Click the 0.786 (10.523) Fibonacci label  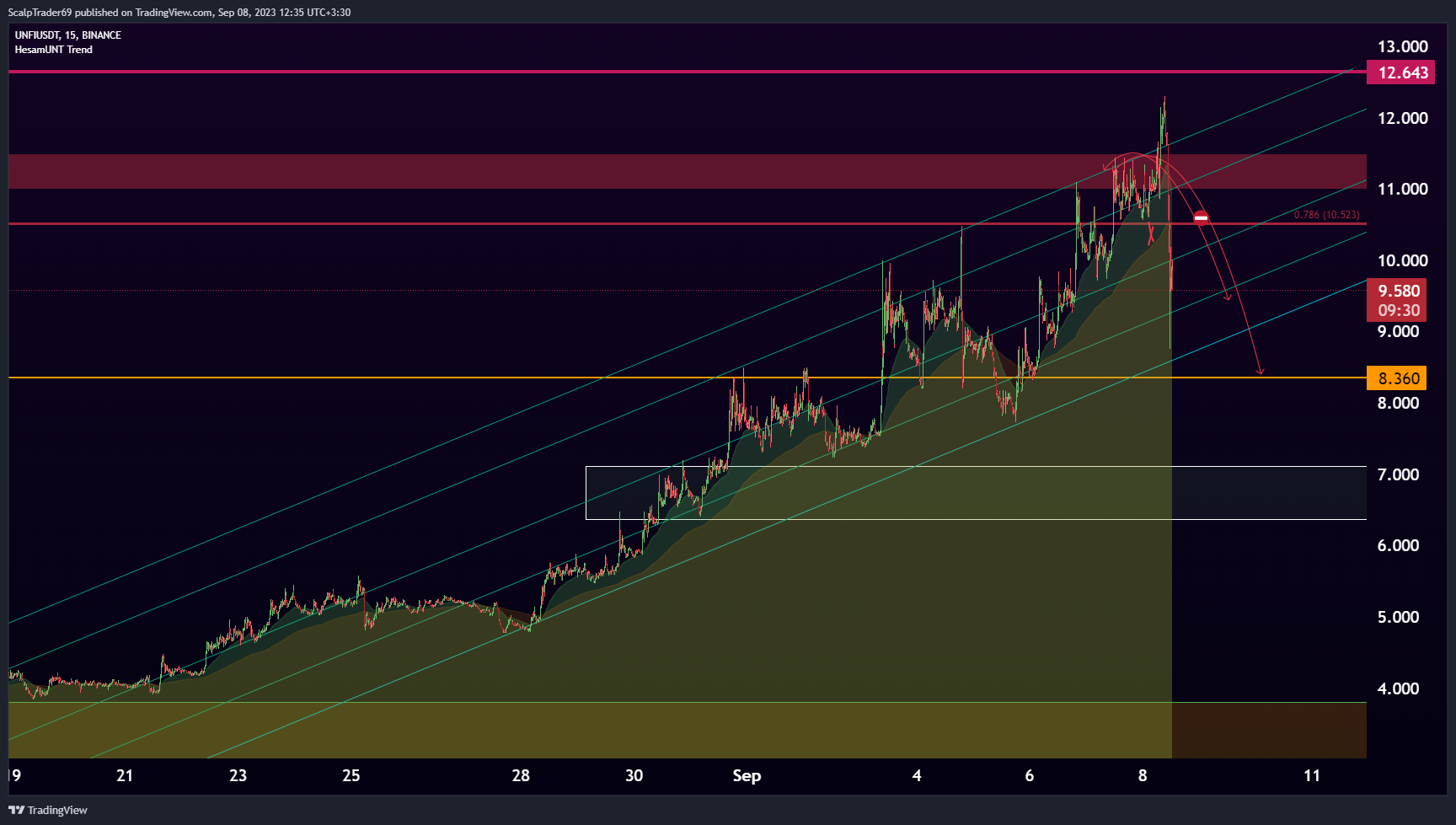1326,215
